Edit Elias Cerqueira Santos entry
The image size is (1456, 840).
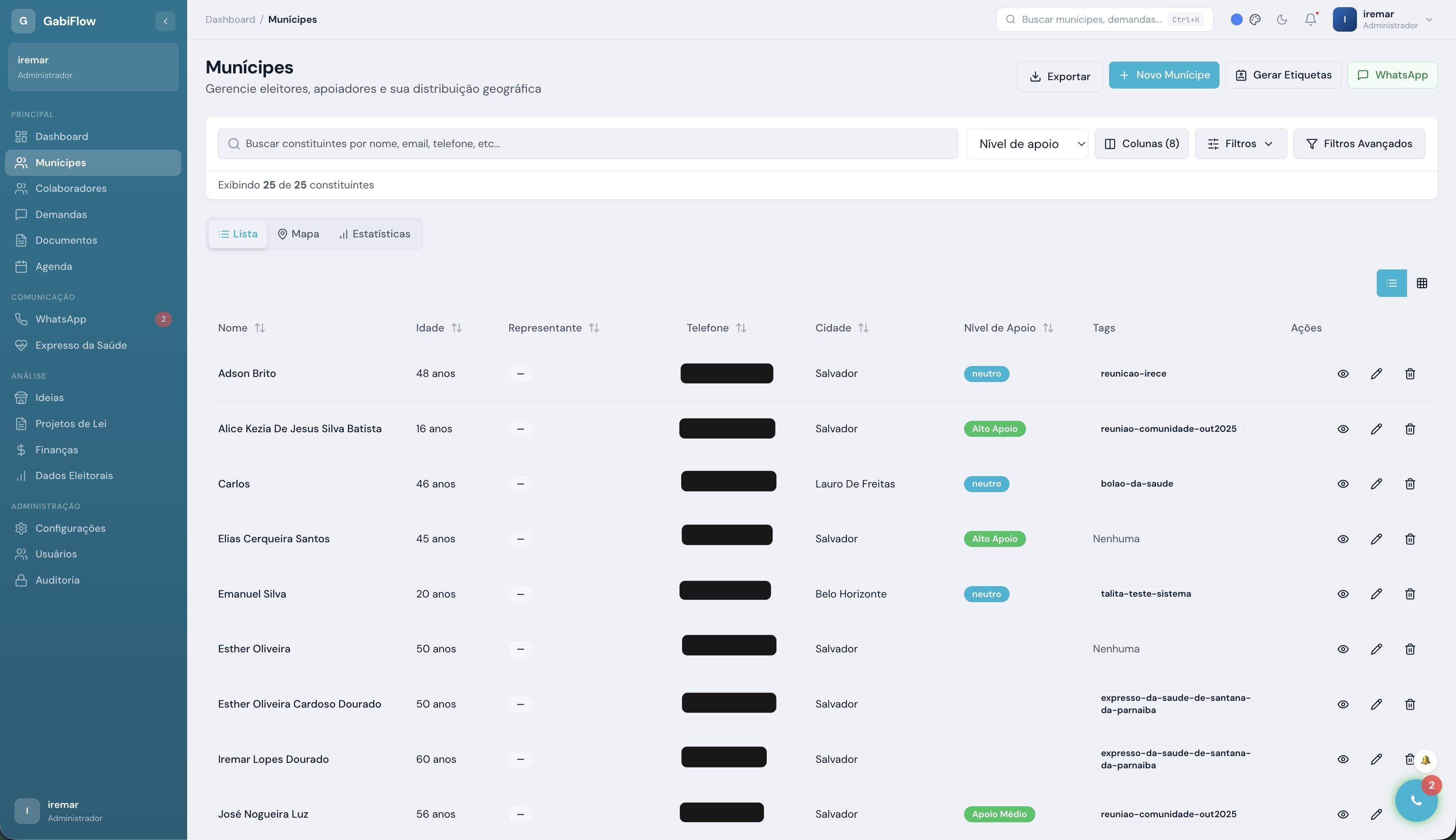point(1376,539)
